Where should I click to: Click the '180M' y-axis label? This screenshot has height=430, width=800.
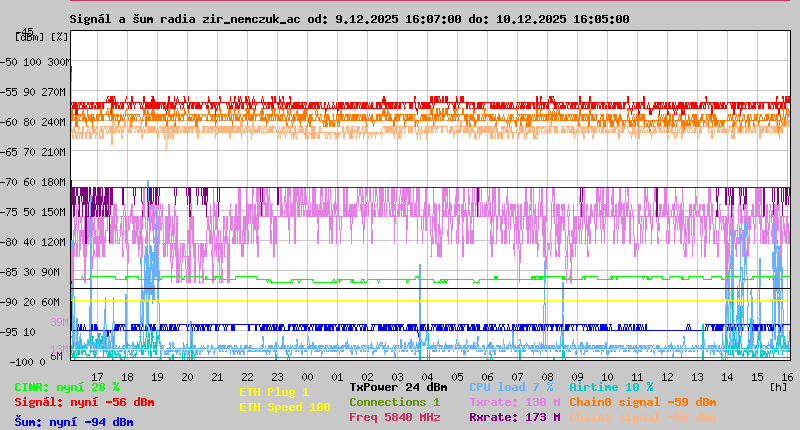click(x=54, y=182)
